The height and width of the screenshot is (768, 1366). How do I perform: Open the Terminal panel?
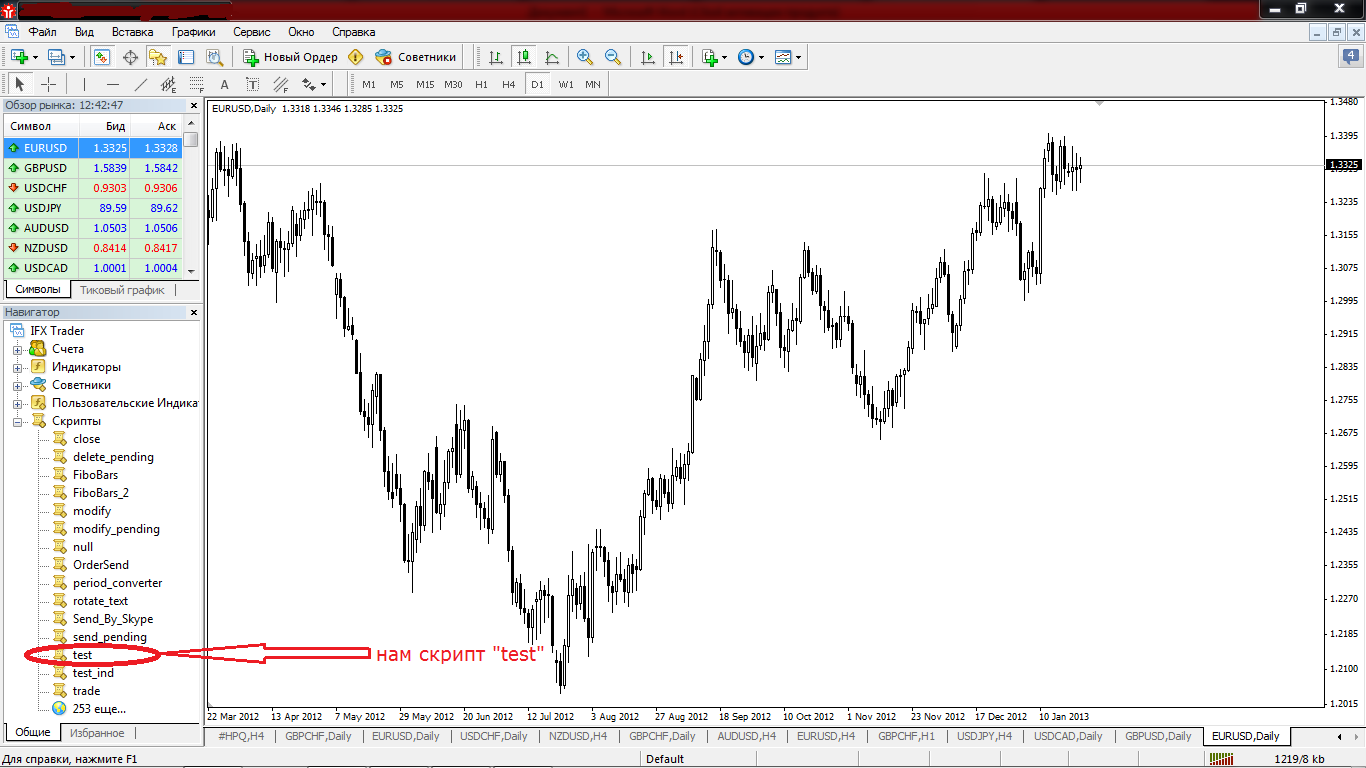click(x=186, y=57)
